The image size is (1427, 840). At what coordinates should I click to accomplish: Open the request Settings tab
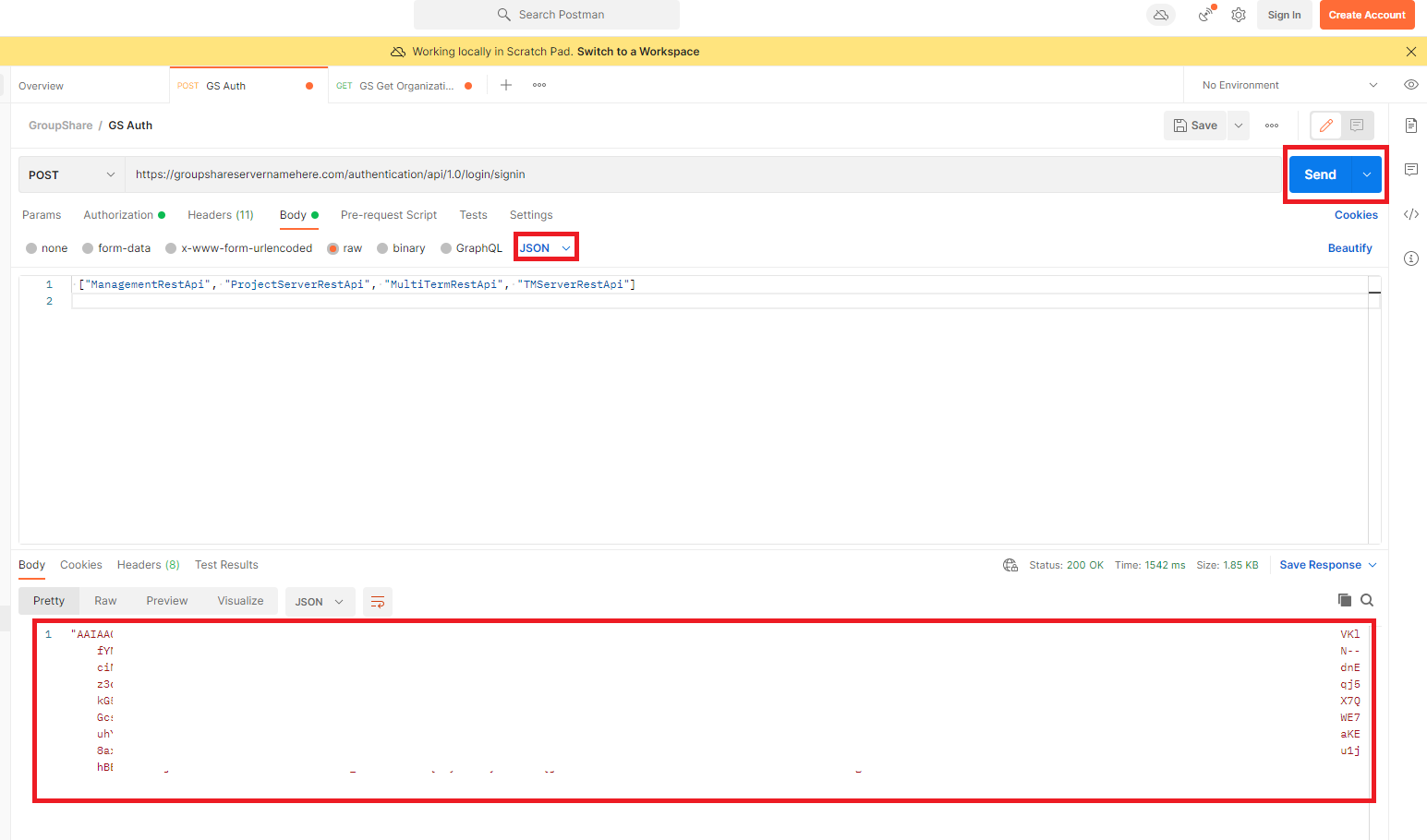[531, 215]
